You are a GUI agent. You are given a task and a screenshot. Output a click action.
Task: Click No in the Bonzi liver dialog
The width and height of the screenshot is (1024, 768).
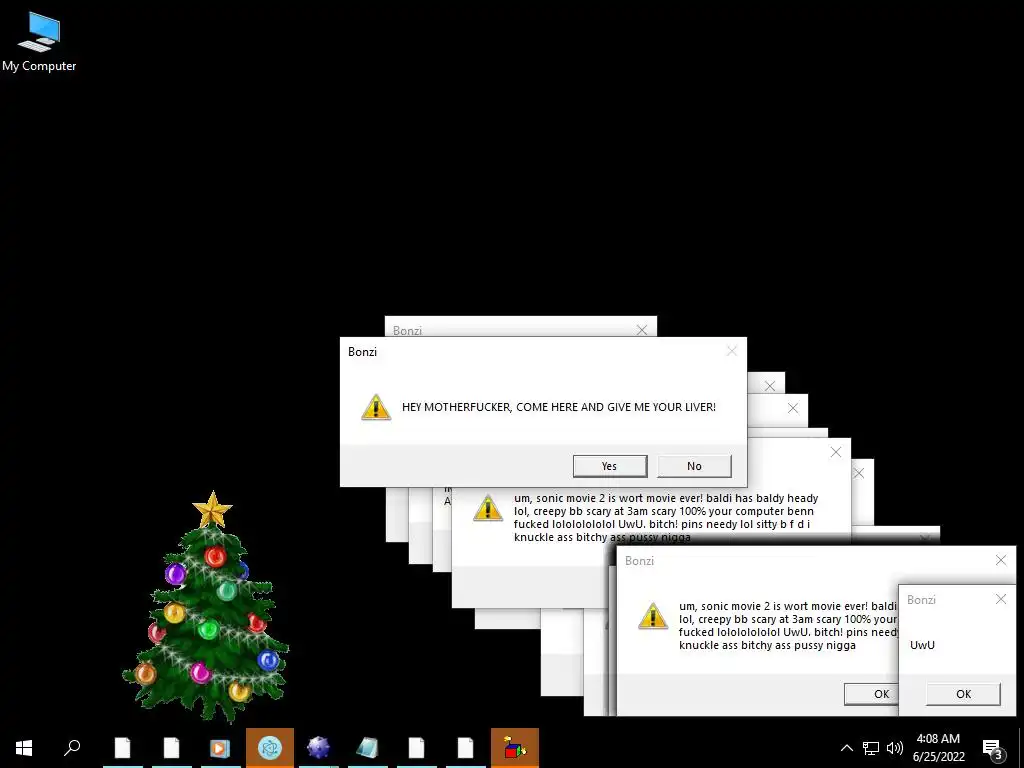(x=694, y=466)
